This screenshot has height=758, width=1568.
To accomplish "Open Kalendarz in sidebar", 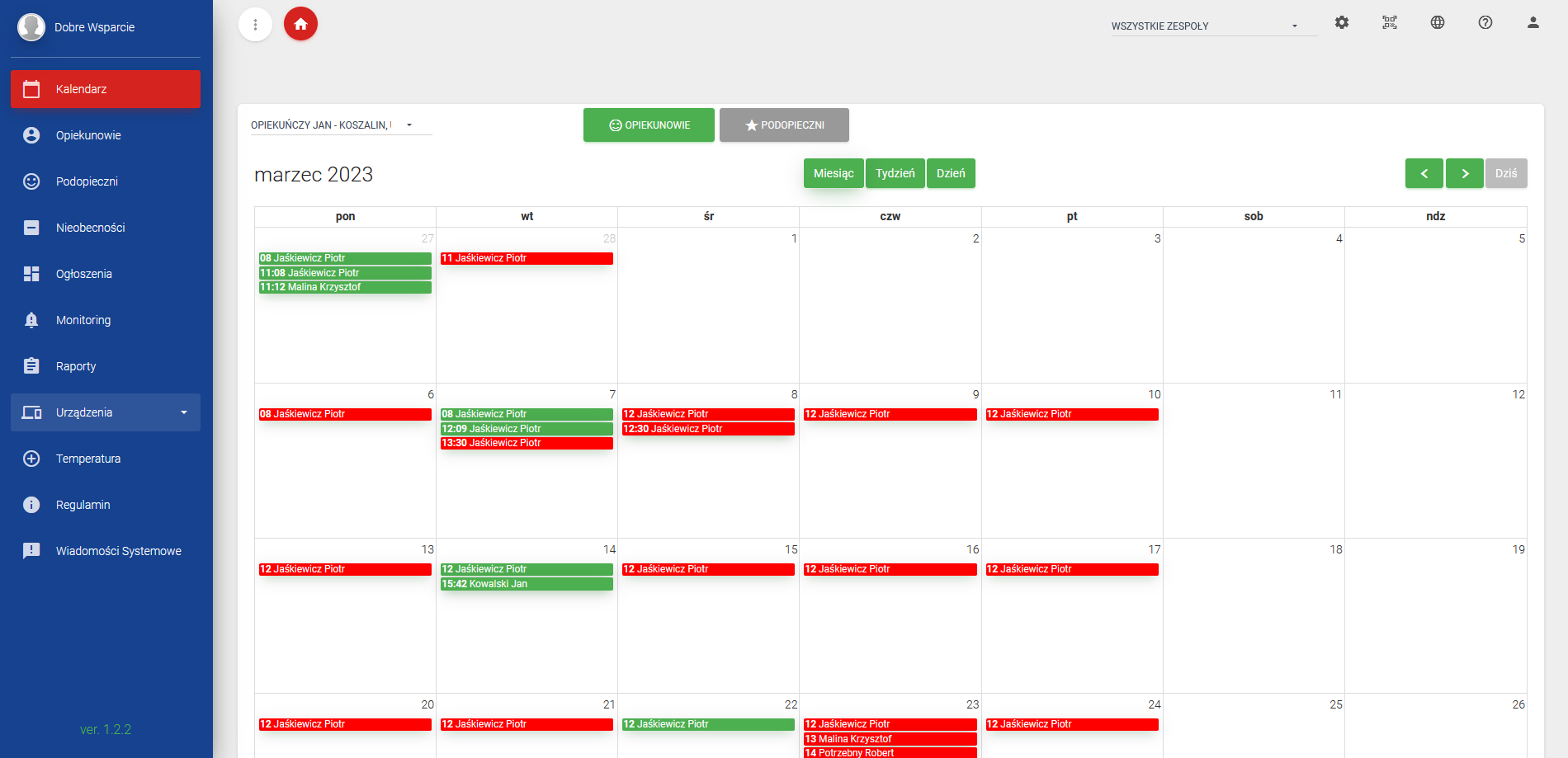I will pos(106,89).
